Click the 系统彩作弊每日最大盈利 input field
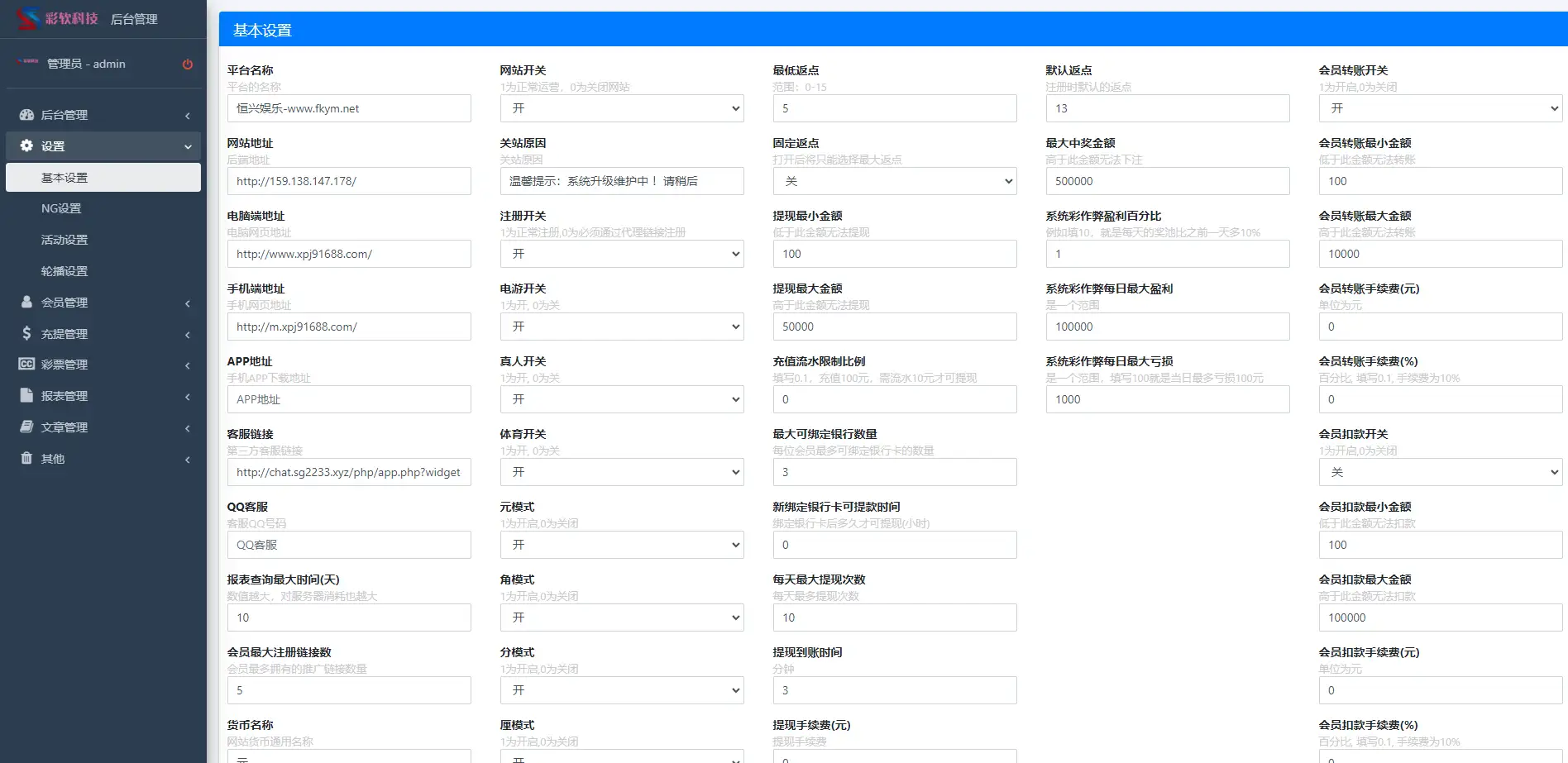This screenshot has width=1568, height=763. [x=1168, y=327]
